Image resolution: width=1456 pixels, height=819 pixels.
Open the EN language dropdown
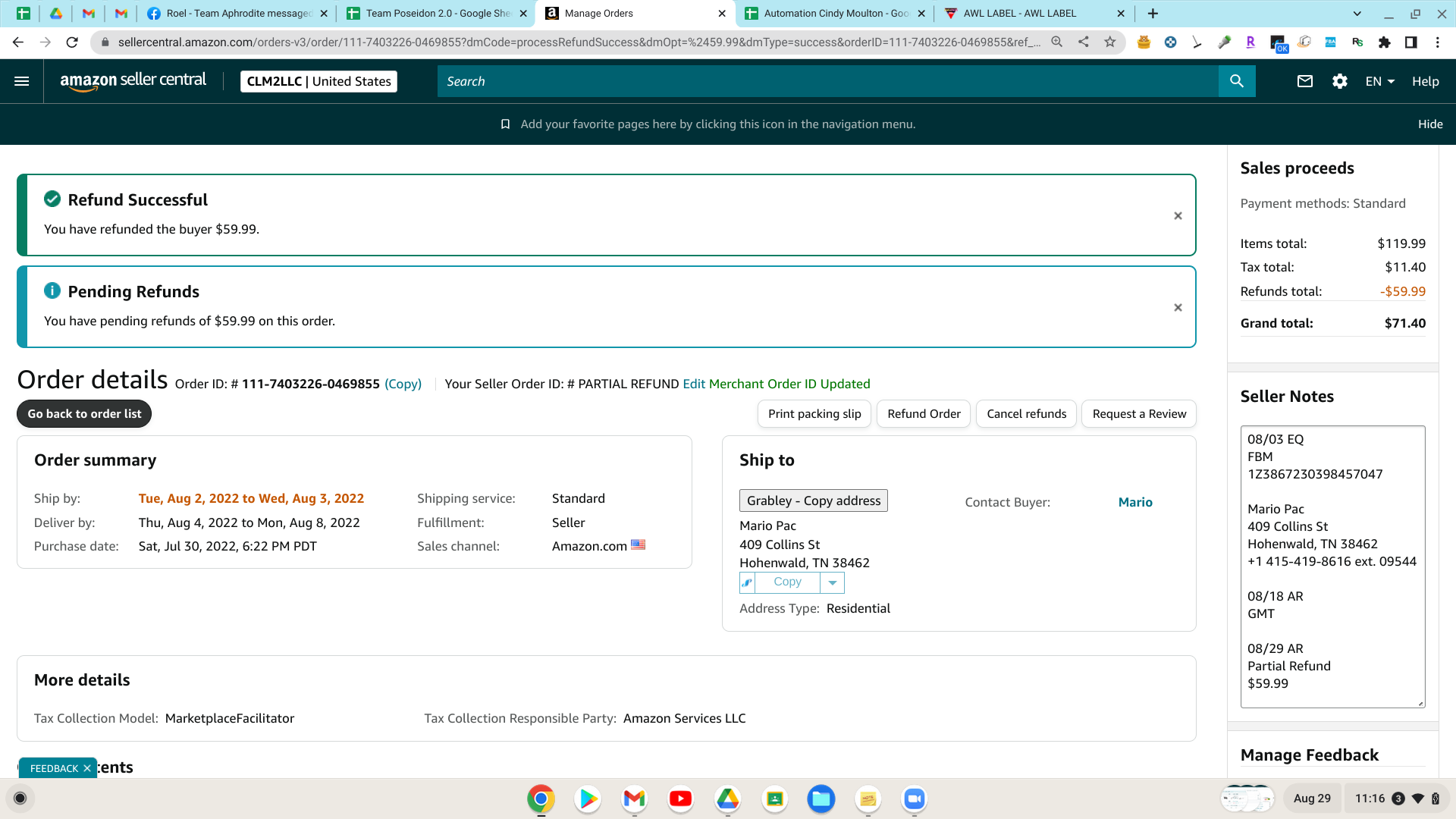point(1380,81)
